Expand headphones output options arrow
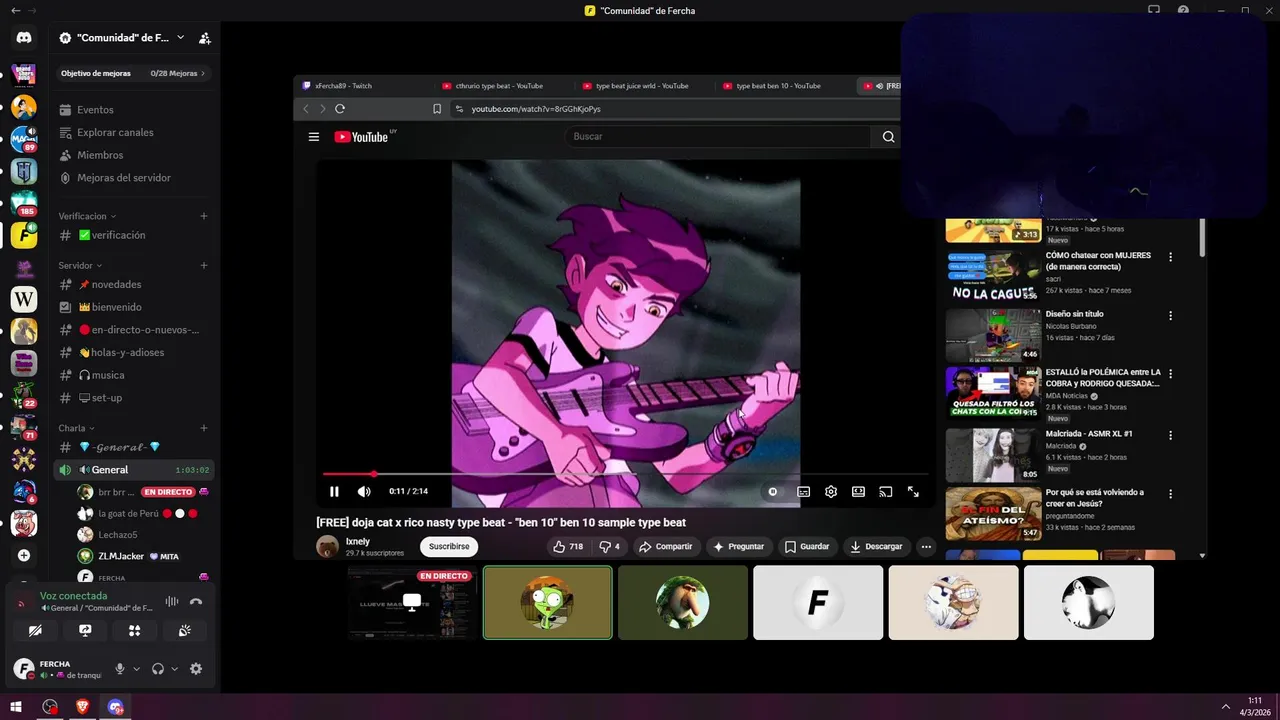Viewport: 1280px width, 720px height. point(174,669)
